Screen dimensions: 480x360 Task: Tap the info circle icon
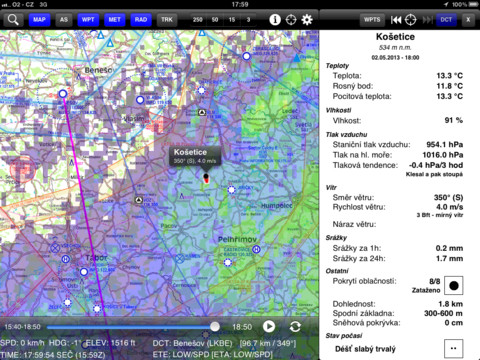tap(275, 20)
